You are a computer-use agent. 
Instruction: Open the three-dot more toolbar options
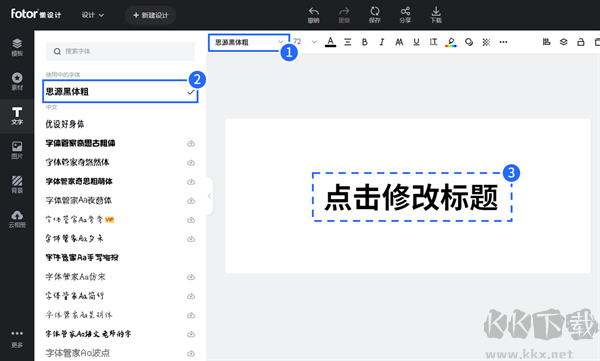coord(503,42)
